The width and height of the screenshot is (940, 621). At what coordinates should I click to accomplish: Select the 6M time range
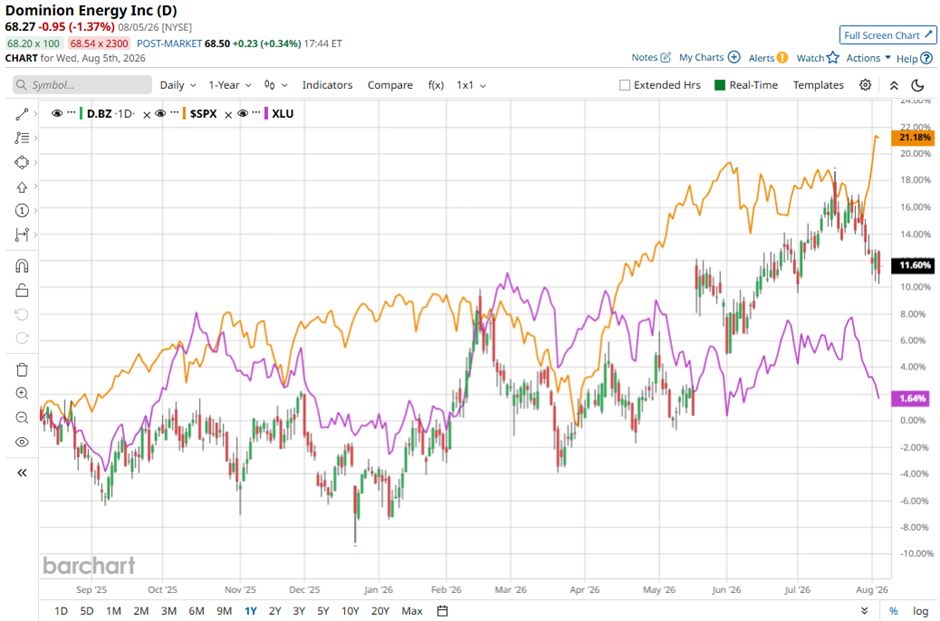coord(197,611)
